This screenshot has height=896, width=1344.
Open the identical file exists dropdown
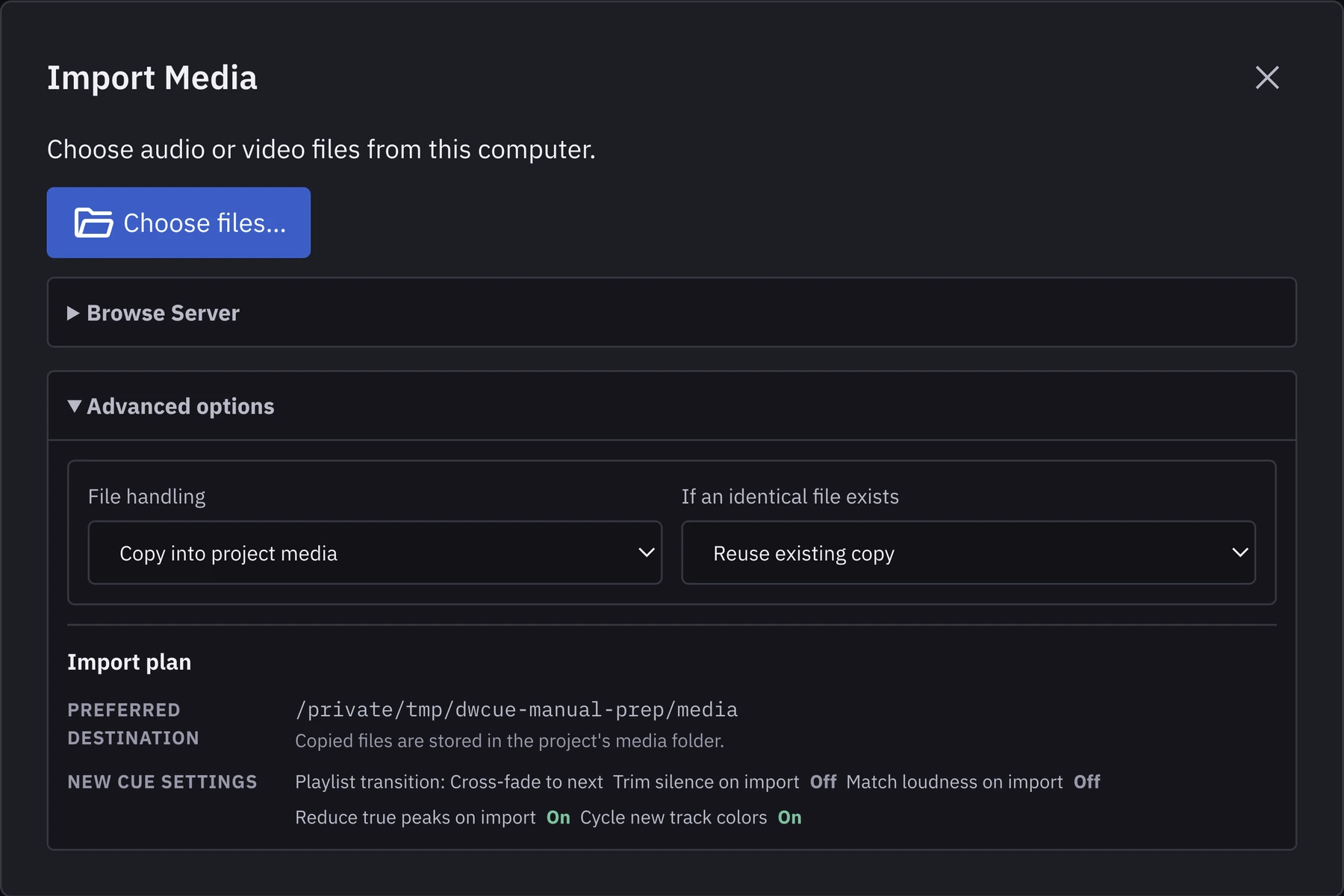click(968, 553)
